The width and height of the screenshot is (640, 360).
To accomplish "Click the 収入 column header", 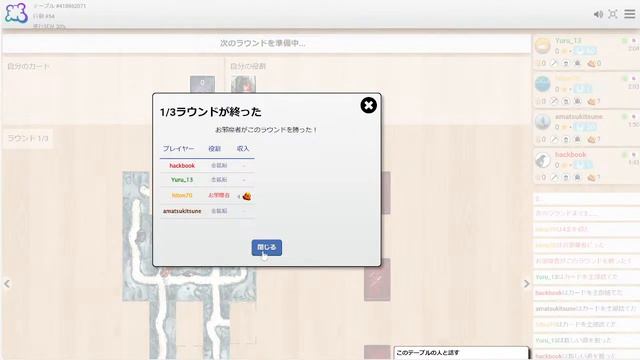I will click(x=243, y=149).
